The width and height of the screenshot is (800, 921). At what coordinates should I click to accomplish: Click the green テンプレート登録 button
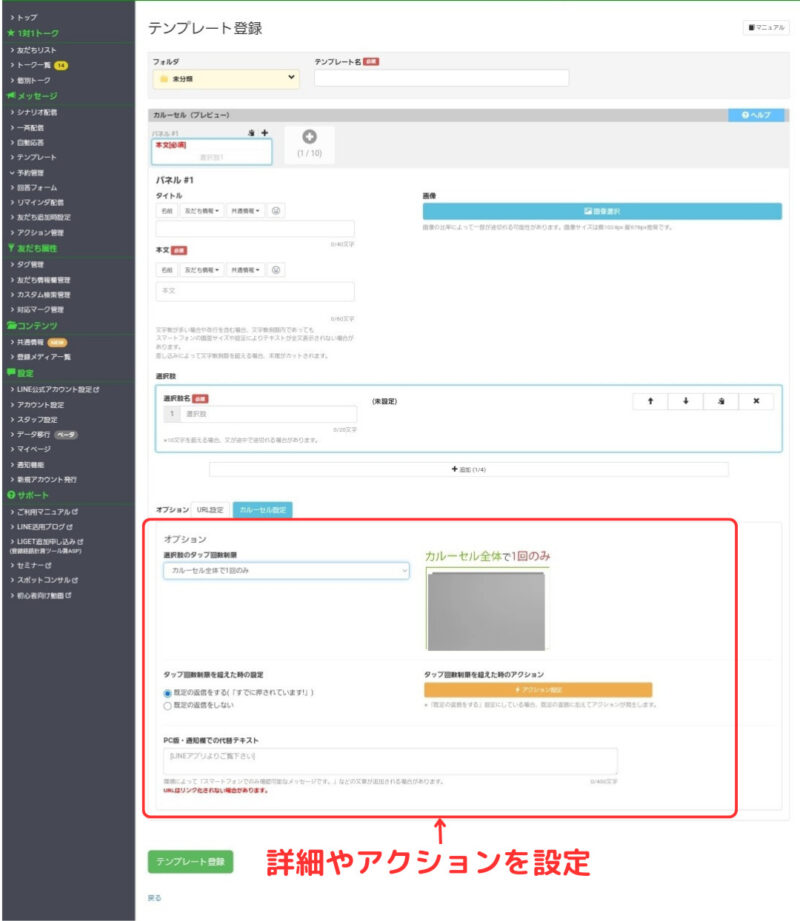(190, 862)
